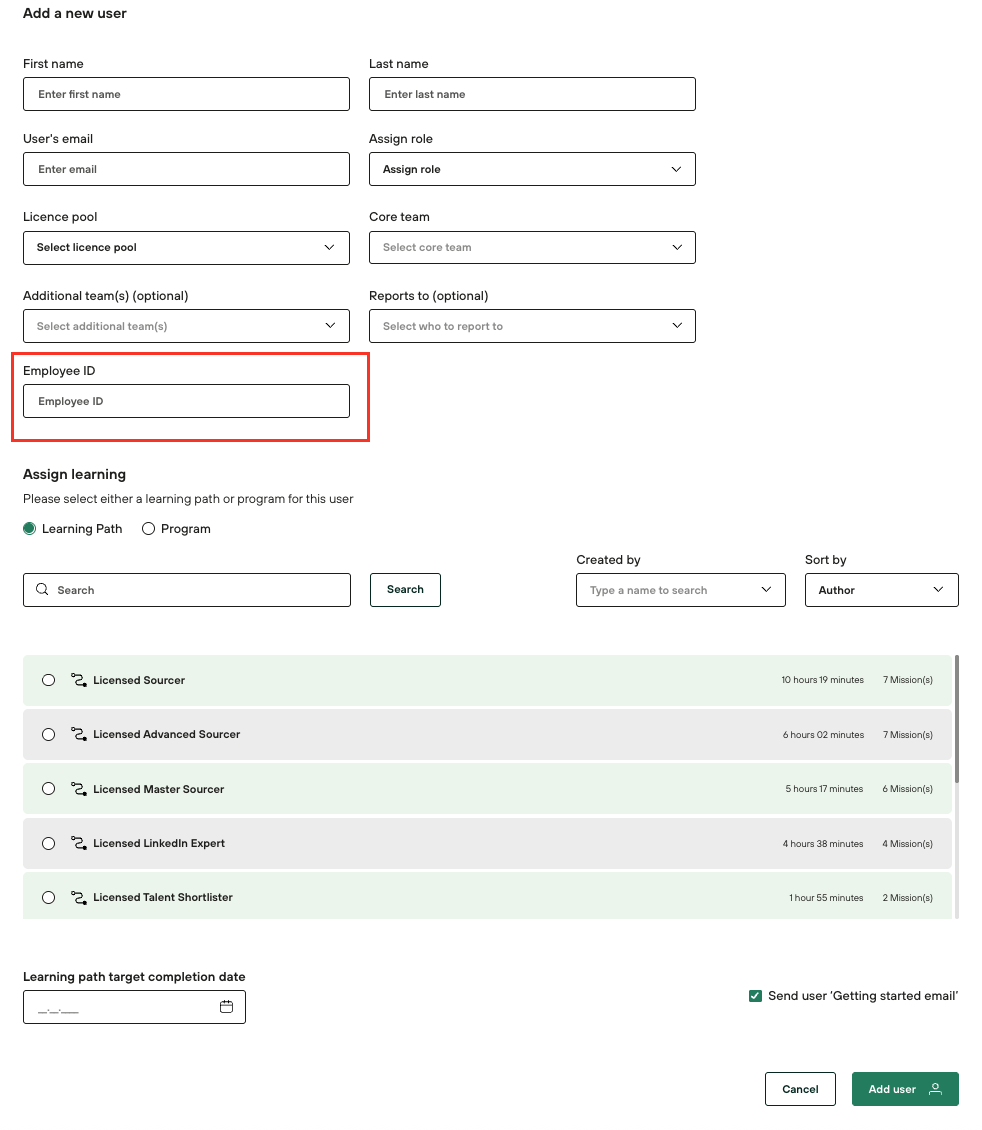The image size is (982, 1130).
Task: Click the path icon beside Licensed Advanced Sourcer
Action: click(x=78, y=734)
